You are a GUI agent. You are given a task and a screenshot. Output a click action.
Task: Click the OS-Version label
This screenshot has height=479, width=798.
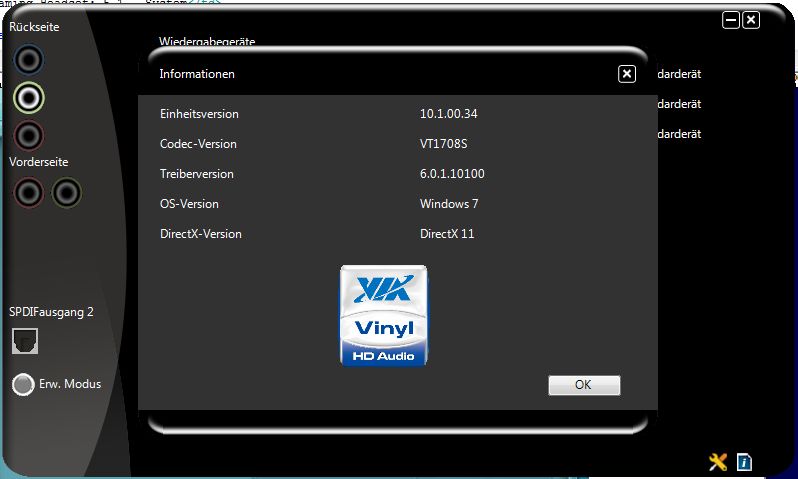(189, 204)
